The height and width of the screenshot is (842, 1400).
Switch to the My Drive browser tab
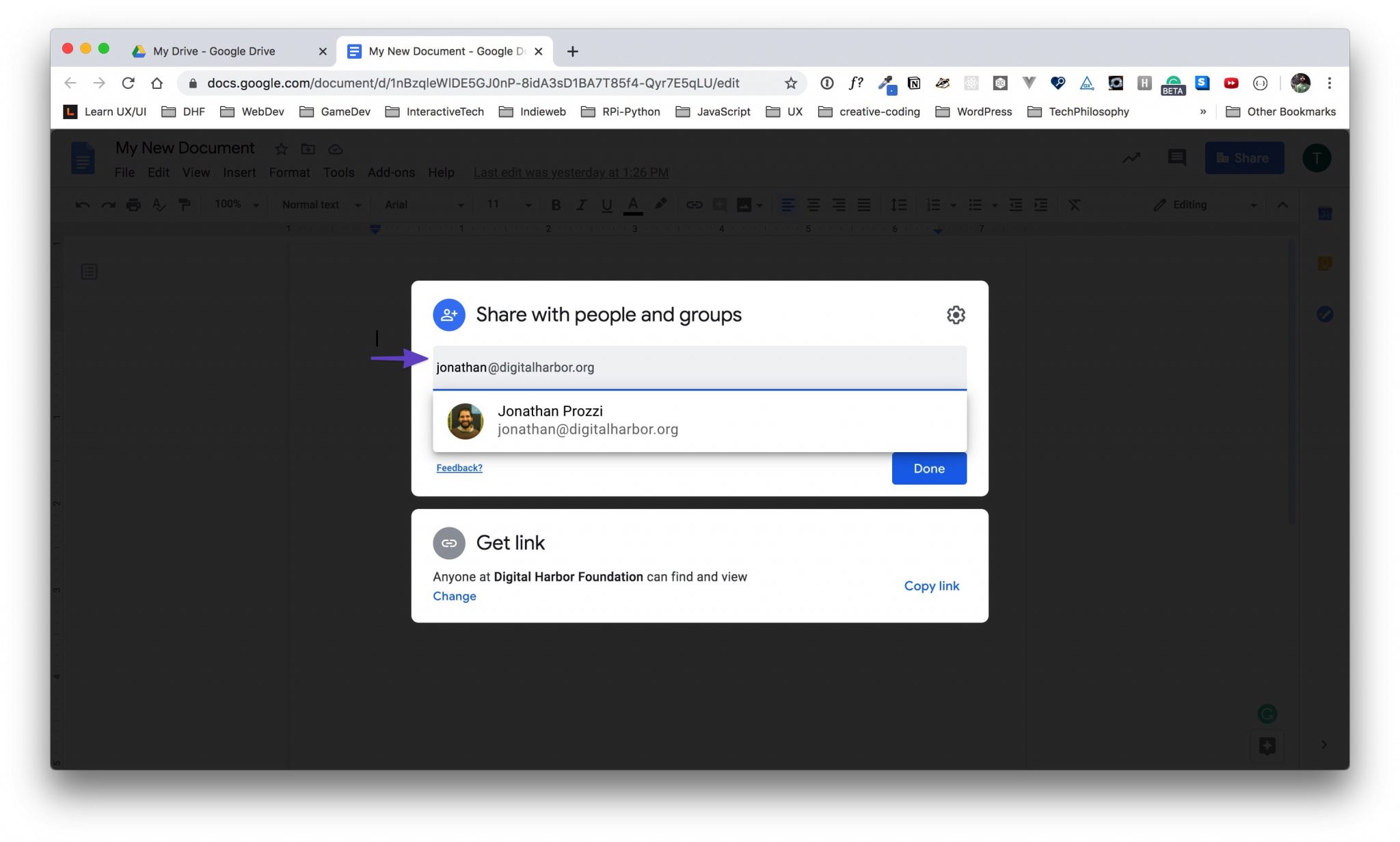coord(212,51)
